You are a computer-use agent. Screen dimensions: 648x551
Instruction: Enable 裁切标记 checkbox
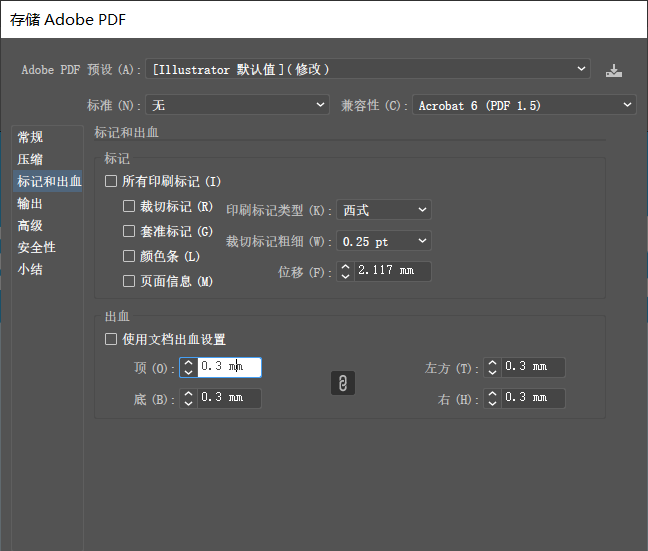click(129, 206)
